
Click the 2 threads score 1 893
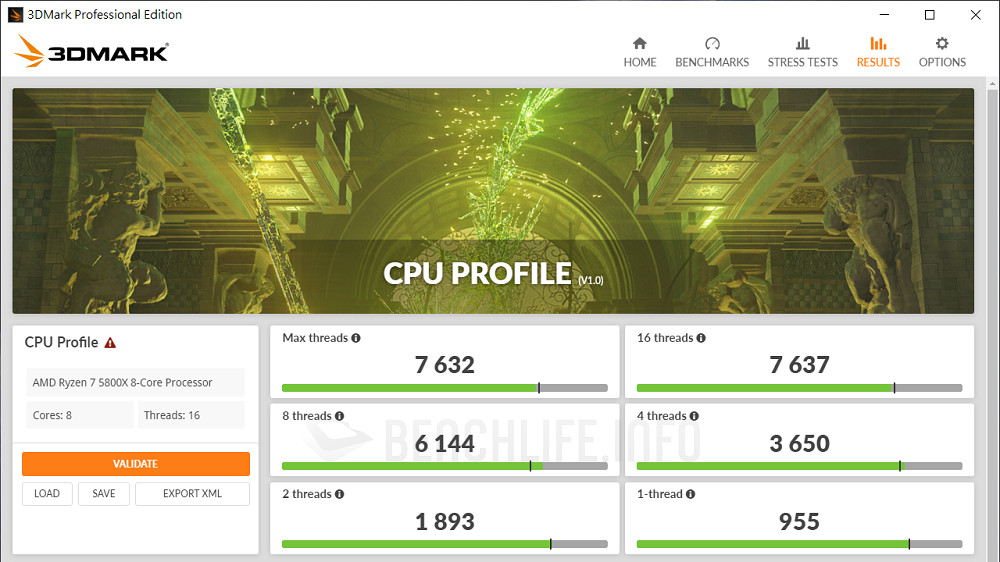point(445,522)
